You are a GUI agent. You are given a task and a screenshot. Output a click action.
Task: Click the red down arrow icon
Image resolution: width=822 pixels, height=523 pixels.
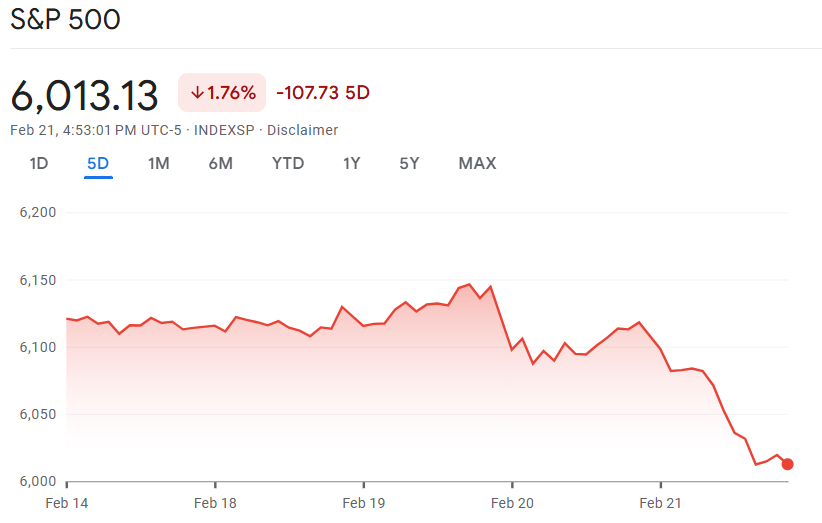197,93
